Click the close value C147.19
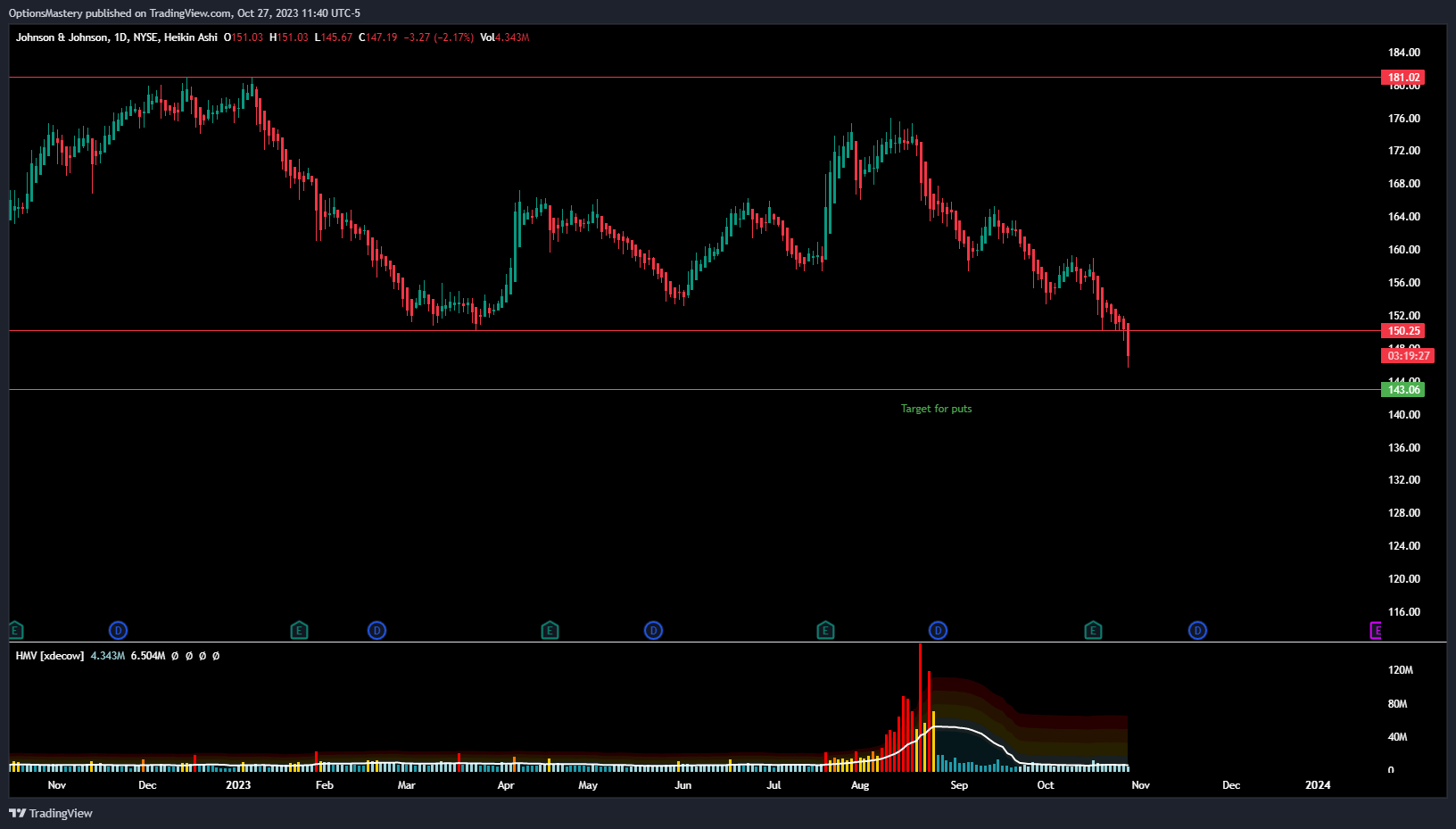Screen dimensions: 1456x829 pyautogui.click(x=378, y=37)
